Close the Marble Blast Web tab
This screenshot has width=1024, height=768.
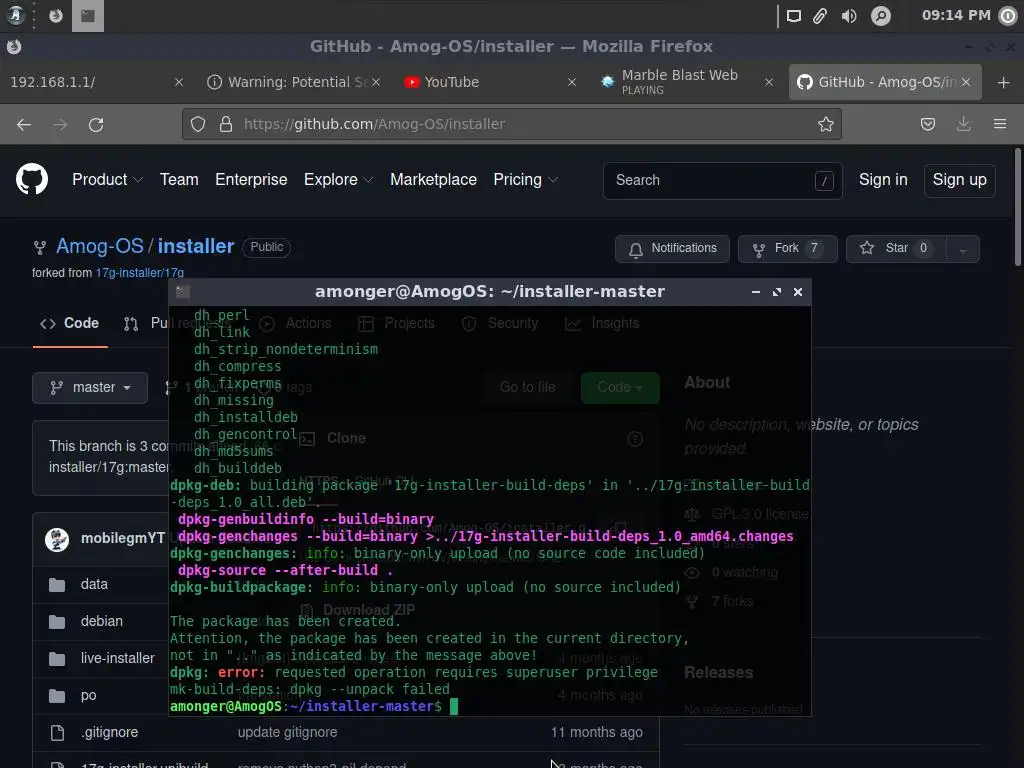[x=769, y=82]
